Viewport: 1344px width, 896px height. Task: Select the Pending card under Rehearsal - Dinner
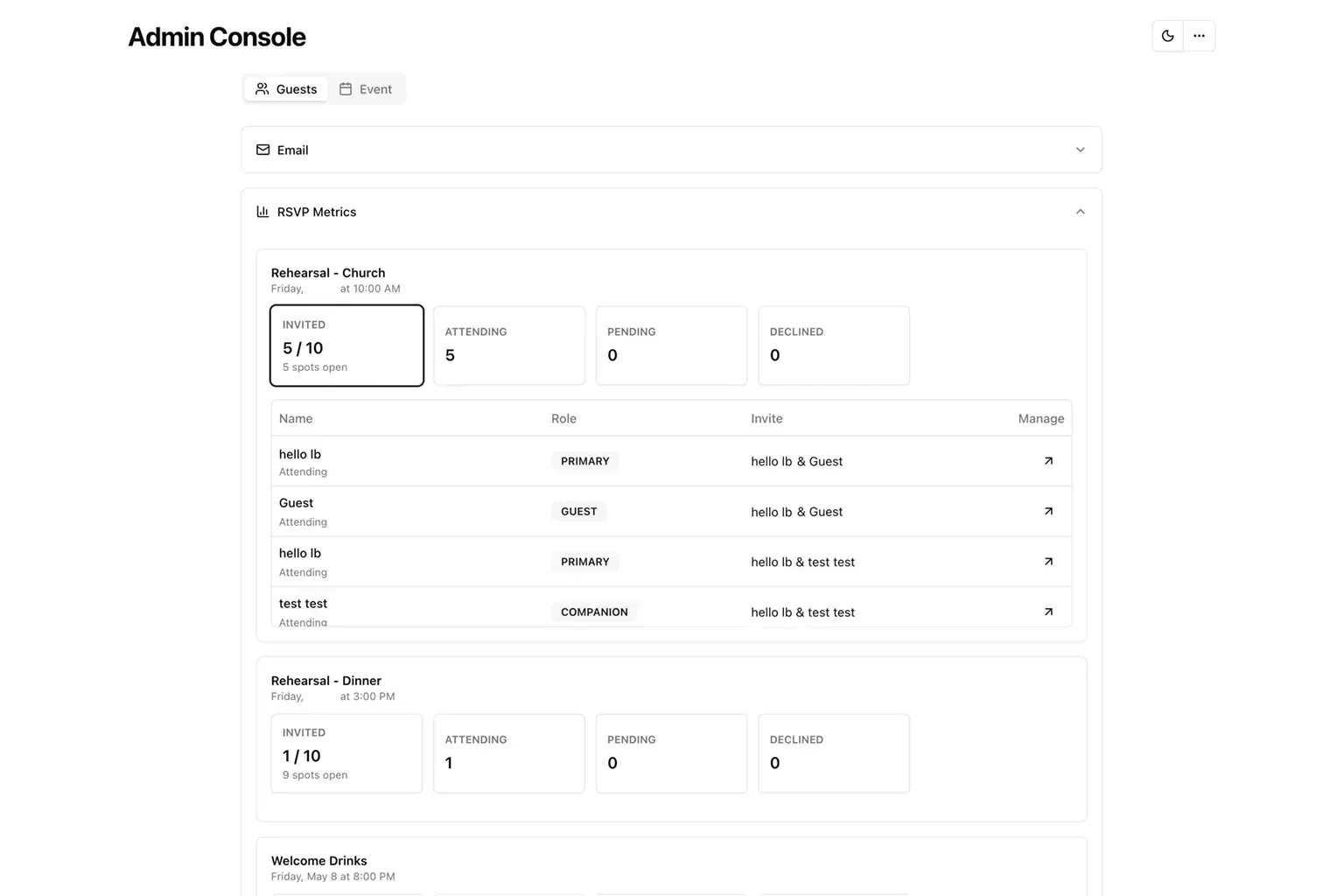click(671, 753)
